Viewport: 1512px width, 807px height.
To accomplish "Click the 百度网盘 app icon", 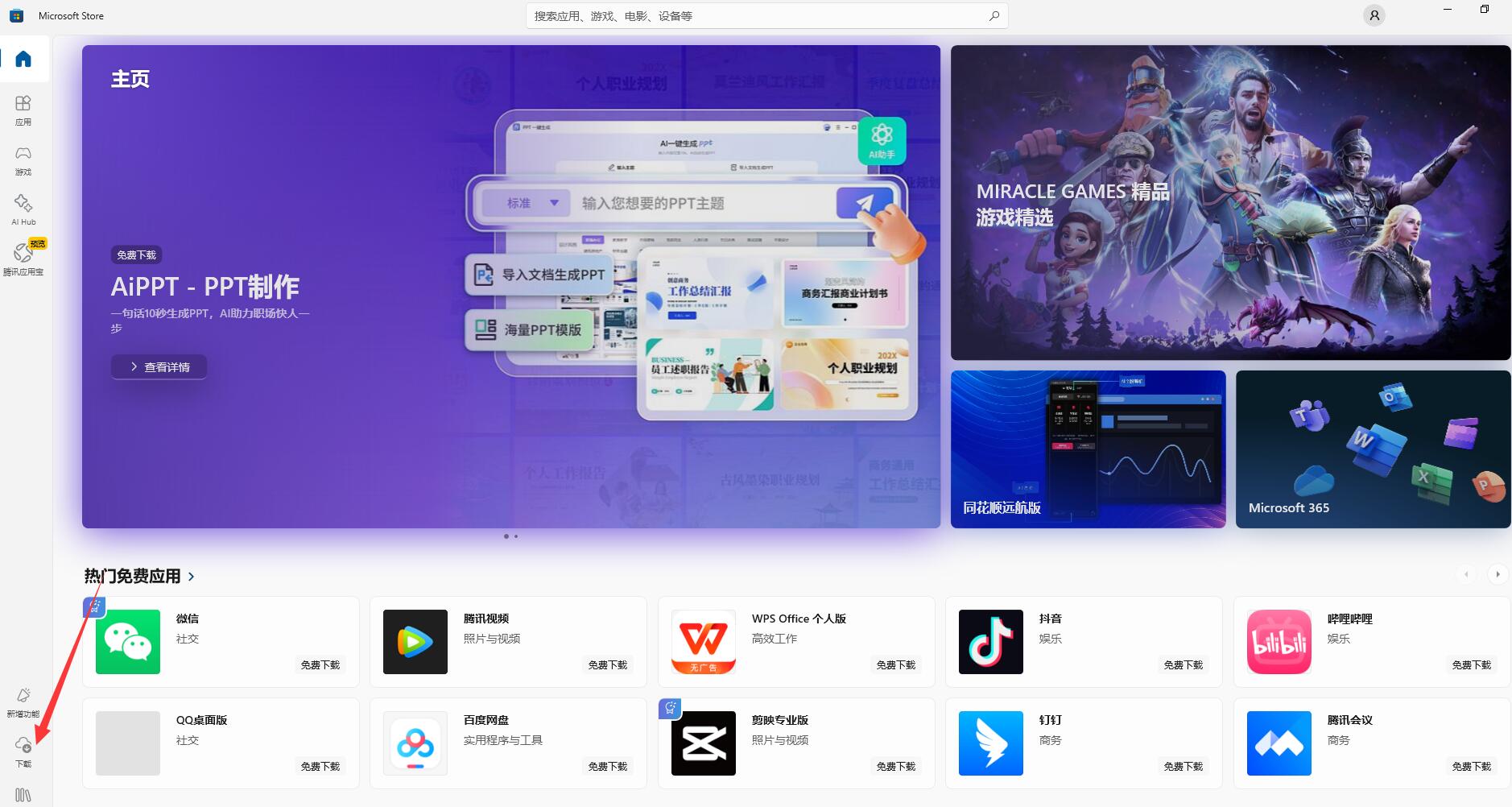I will pyautogui.click(x=415, y=743).
